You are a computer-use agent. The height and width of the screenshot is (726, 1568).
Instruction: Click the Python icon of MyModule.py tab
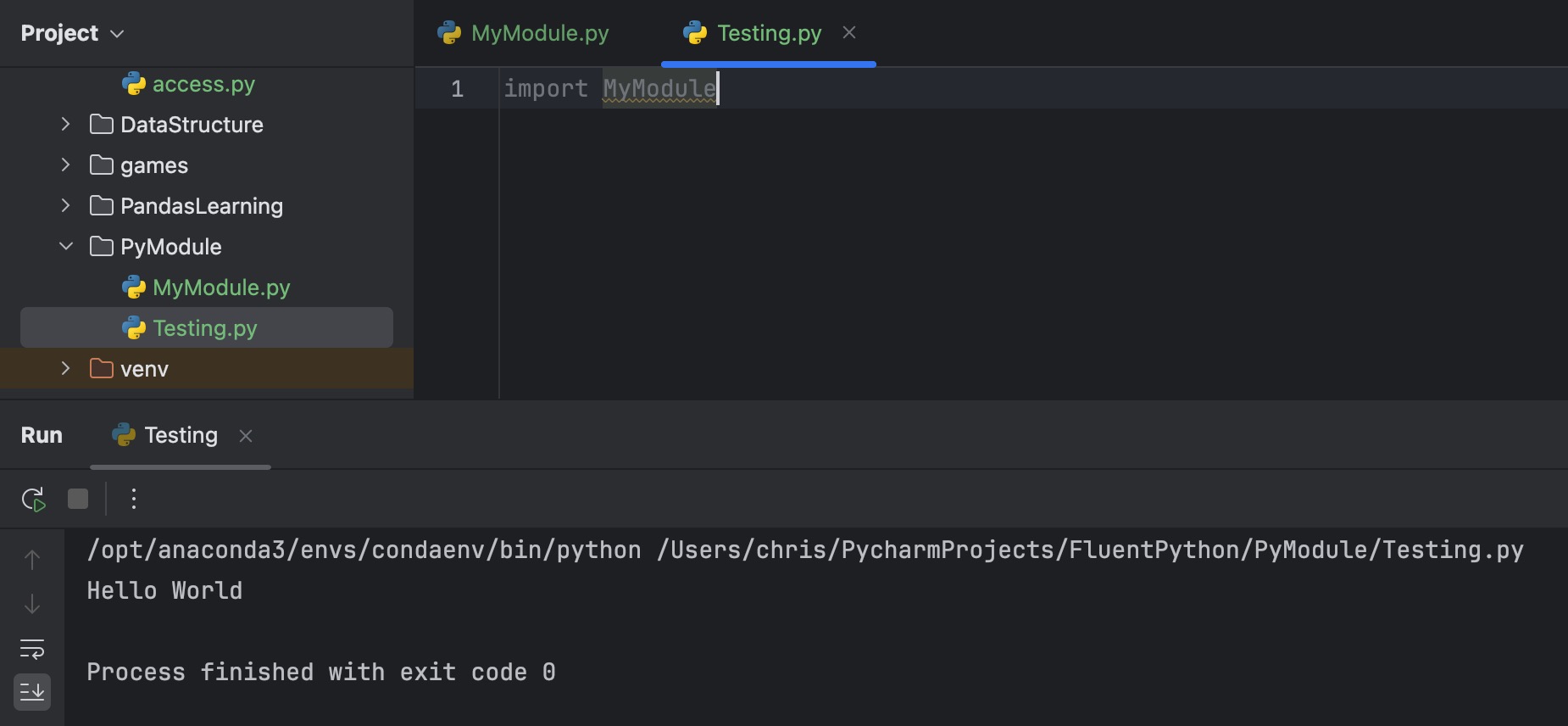point(449,33)
